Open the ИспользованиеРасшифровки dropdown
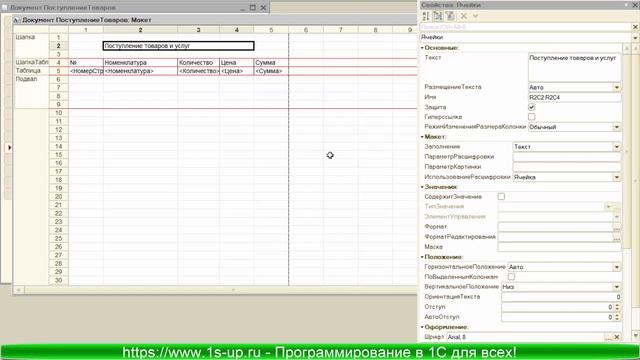The width and height of the screenshot is (640, 360). click(617, 177)
